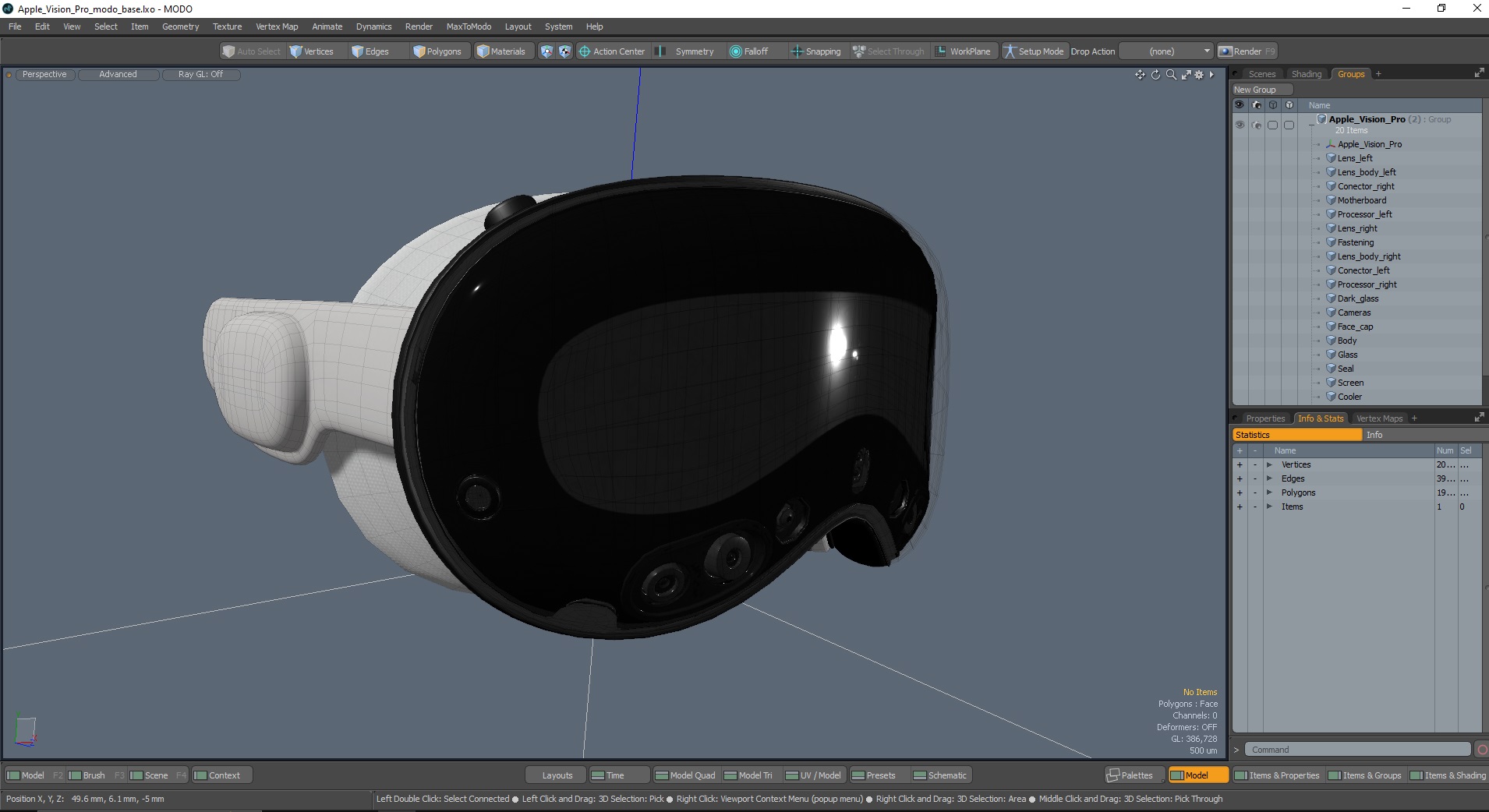Switch to the Vertex Maps tab
Viewport: 1489px width, 812px height.
1379,418
